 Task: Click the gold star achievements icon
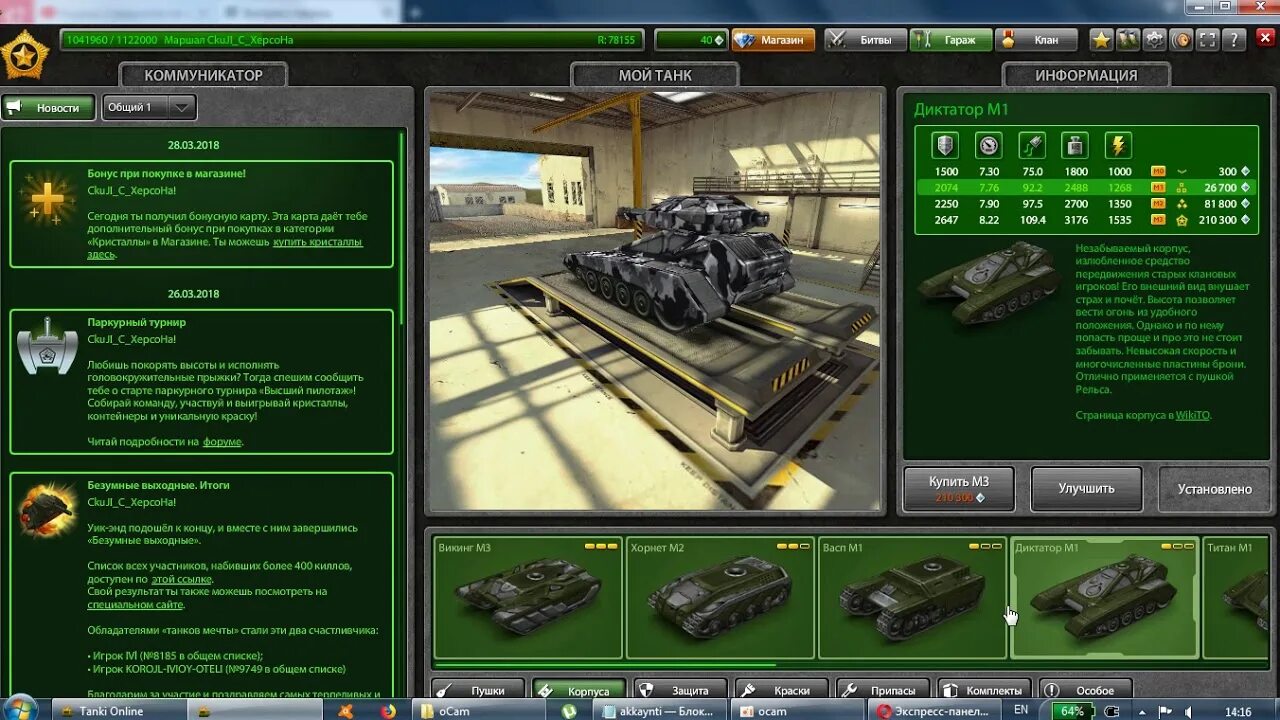[1101, 40]
